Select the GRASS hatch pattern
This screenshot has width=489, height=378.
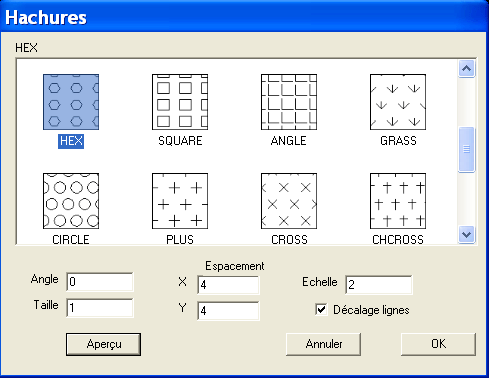398,102
